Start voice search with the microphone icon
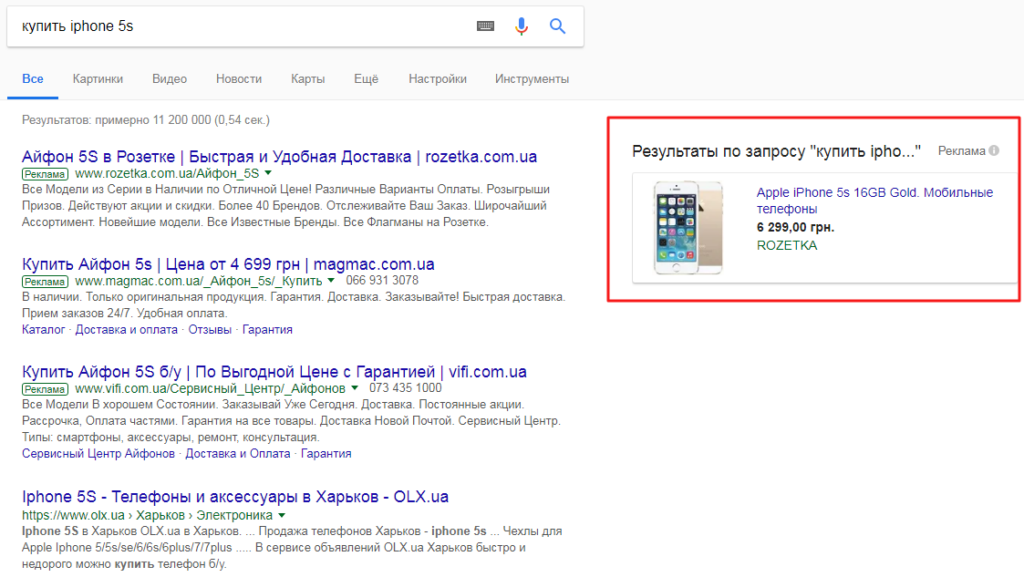 (521, 26)
